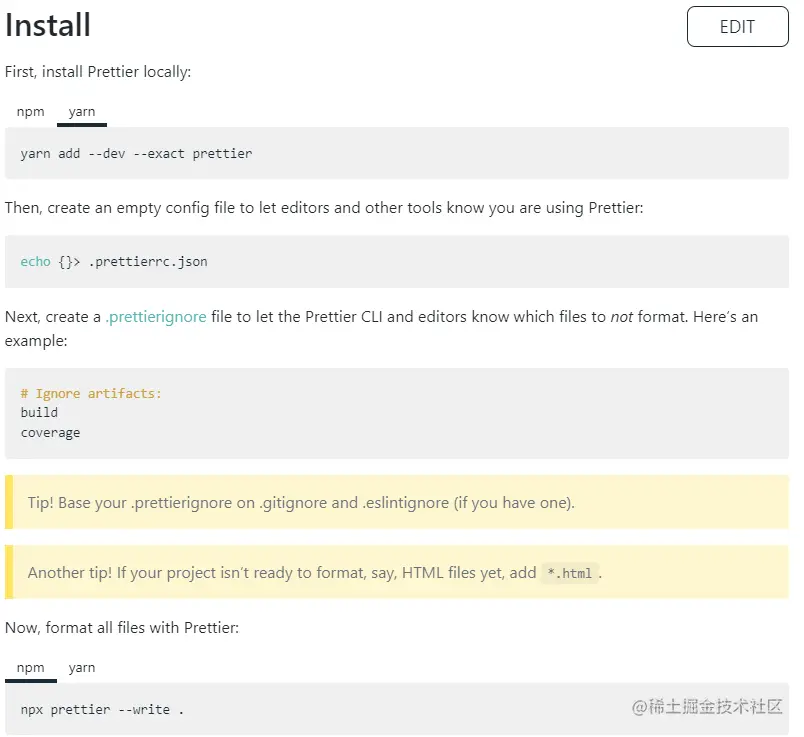The height and width of the screenshot is (737, 804).
Task: Click the tip about .gitignore and .eslintignore
Action: (301, 502)
